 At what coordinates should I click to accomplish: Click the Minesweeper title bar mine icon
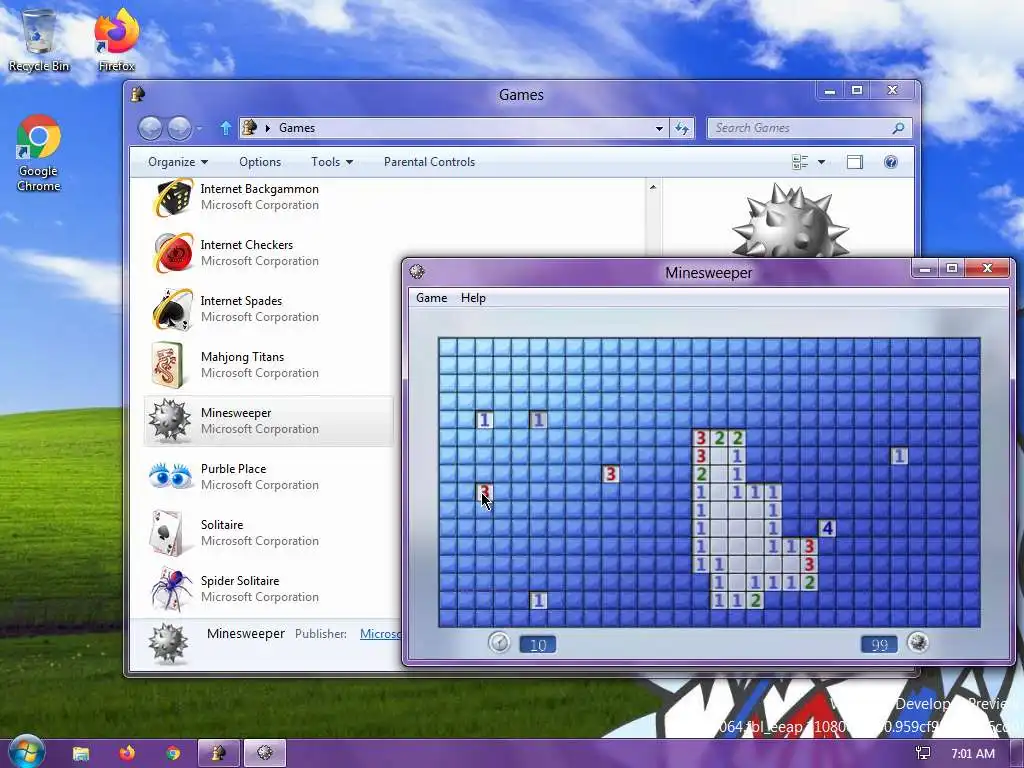click(x=417, y=272)
